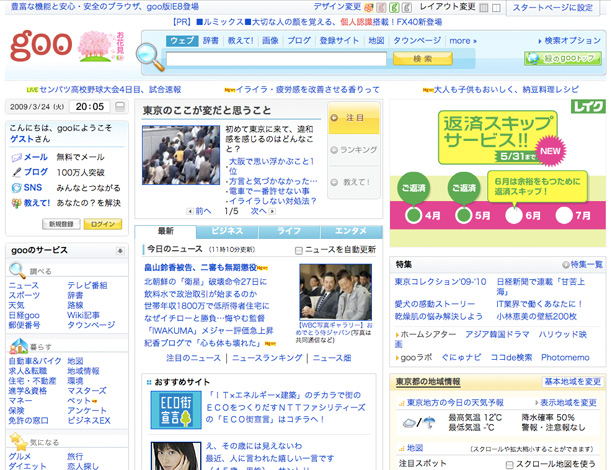Viewport: 611px width, 470px height.
Task: Click the 新規登録 button
Action: [61, 224]
